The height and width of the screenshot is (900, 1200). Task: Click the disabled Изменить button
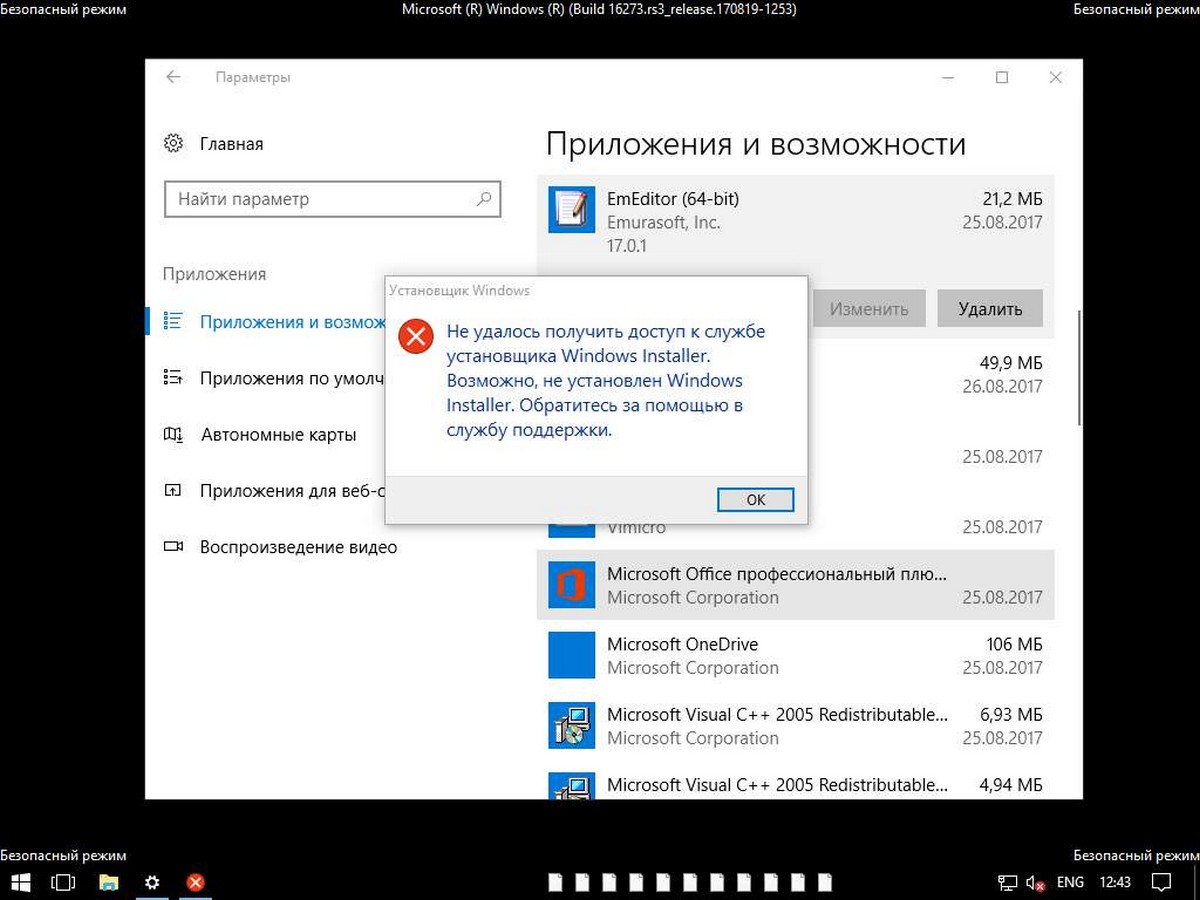tap(869, 309)
